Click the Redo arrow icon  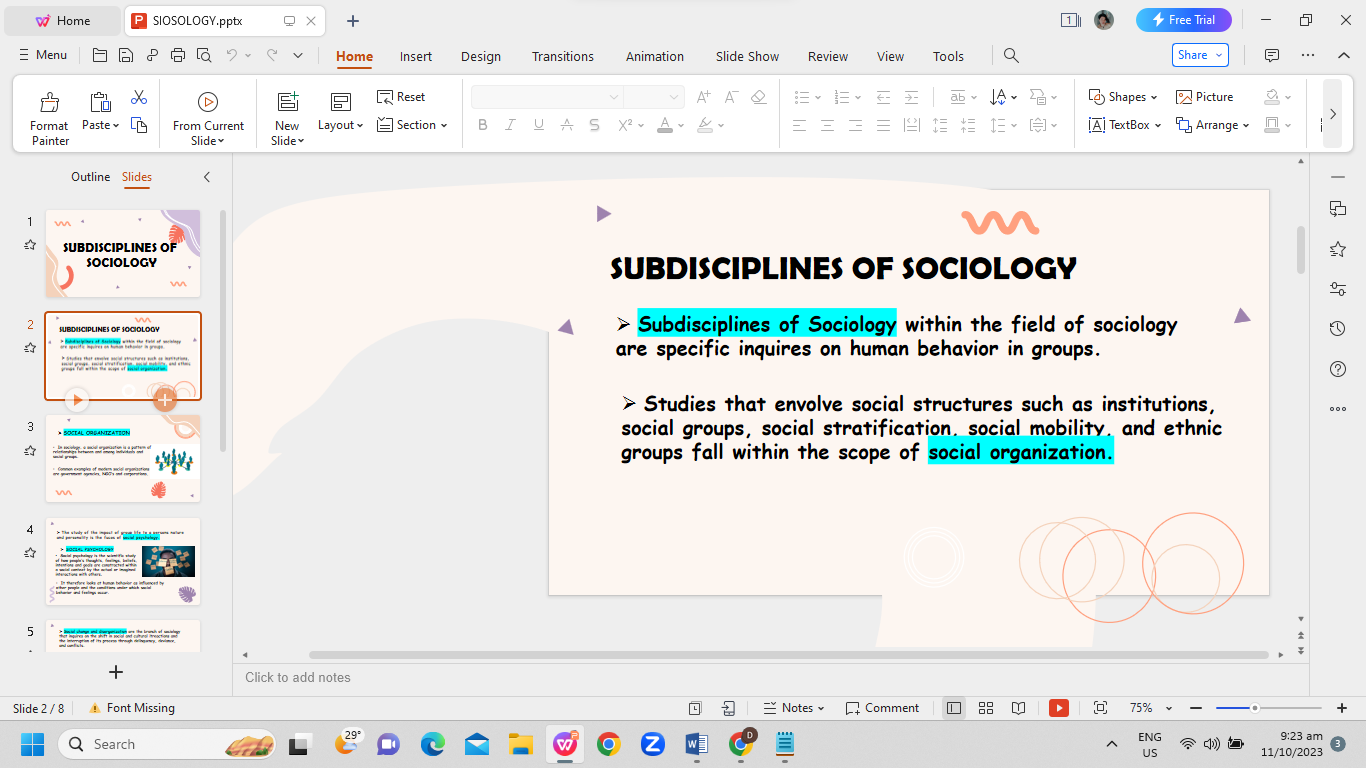click(x=272, y=55)
